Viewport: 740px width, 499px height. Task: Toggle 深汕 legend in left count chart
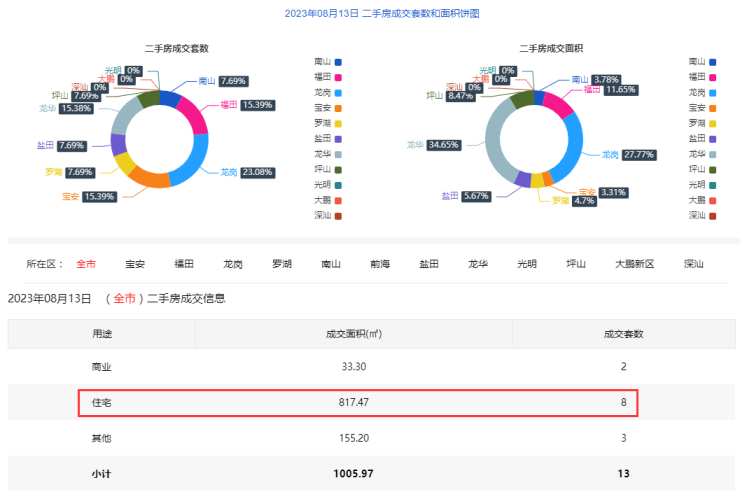pyautogui.click(x=328, y=215)
